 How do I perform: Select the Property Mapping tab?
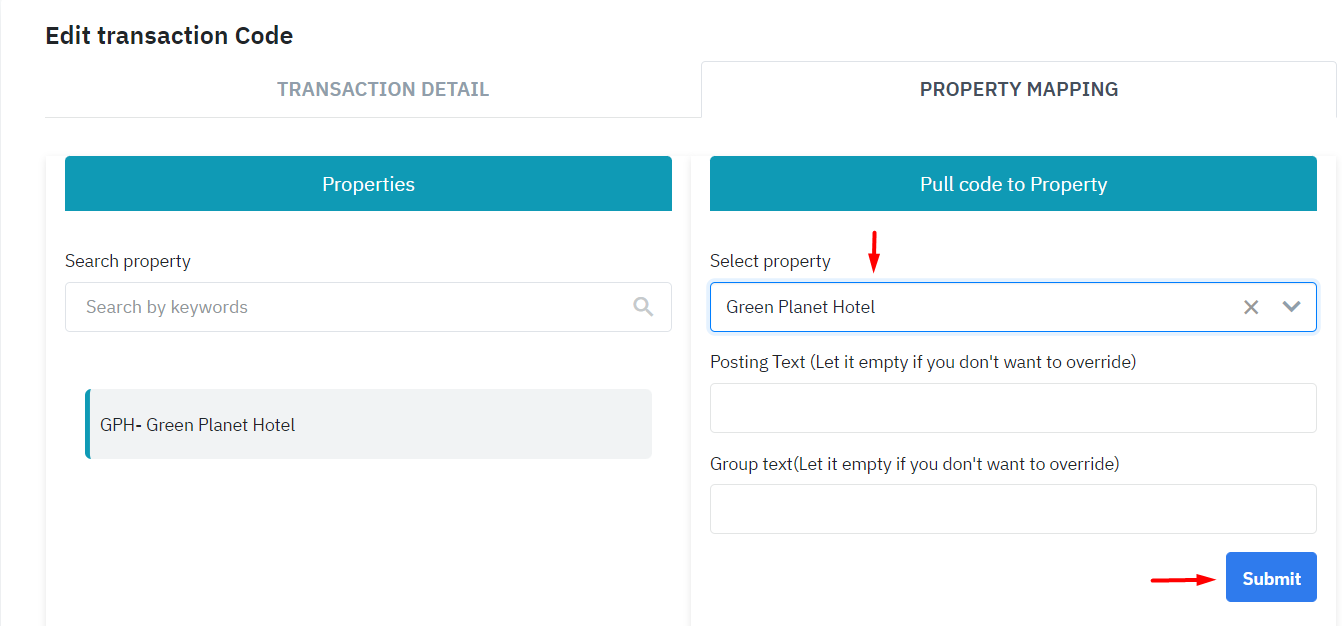(x=1018, y=89)
